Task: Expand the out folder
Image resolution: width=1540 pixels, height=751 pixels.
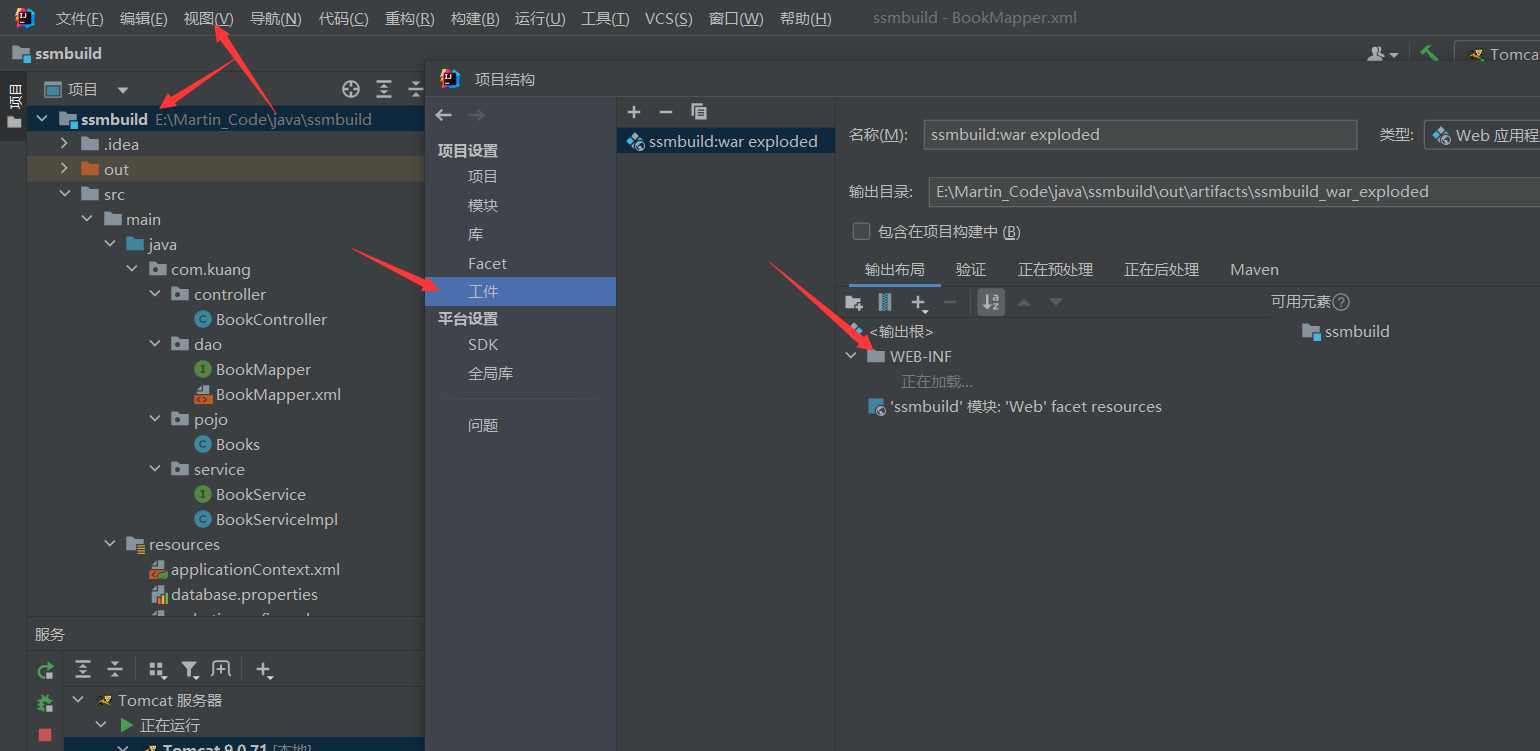Action: [x=64, y=169]
